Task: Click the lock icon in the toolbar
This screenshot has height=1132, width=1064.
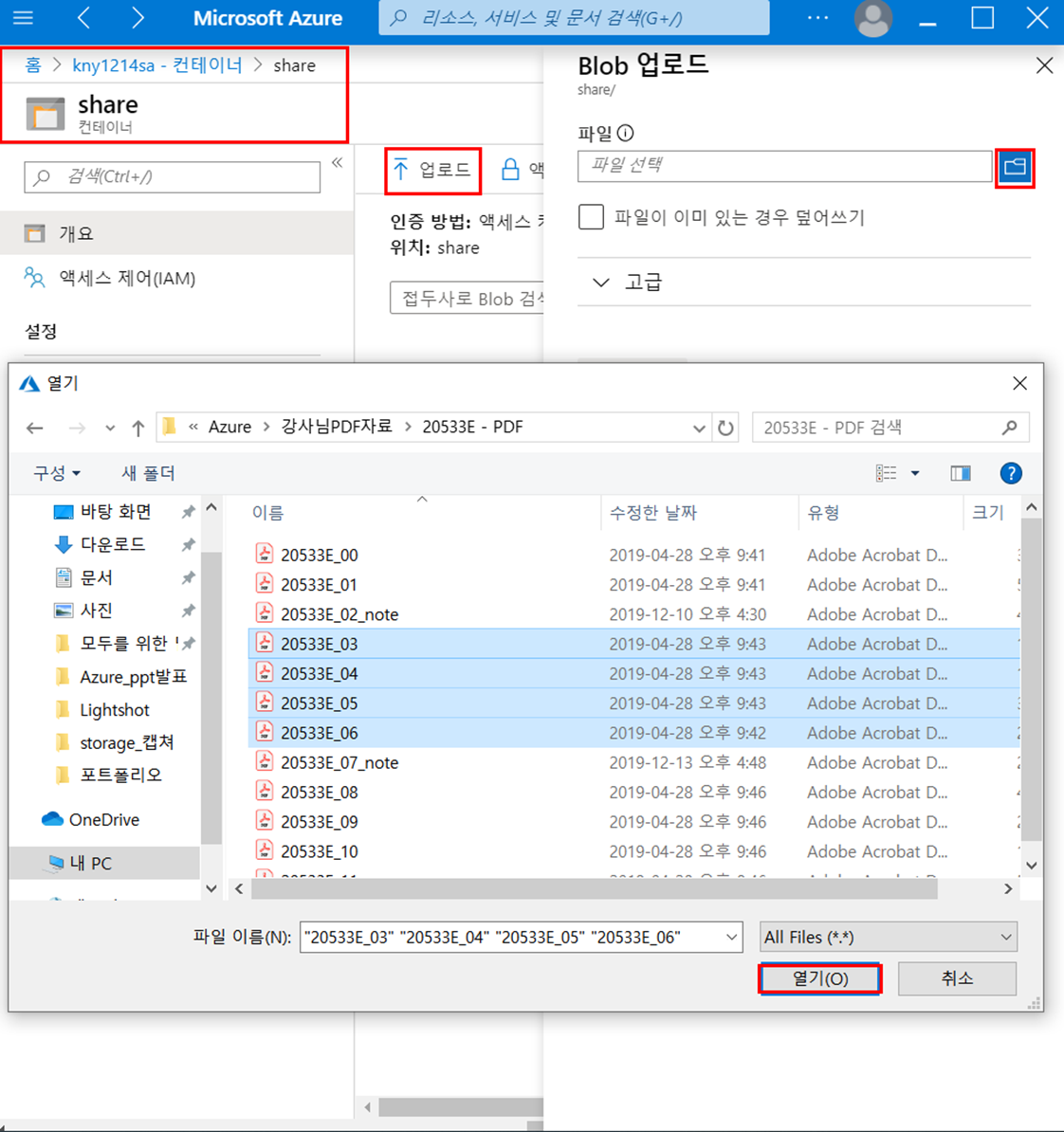Action: [x=510, y=170]
